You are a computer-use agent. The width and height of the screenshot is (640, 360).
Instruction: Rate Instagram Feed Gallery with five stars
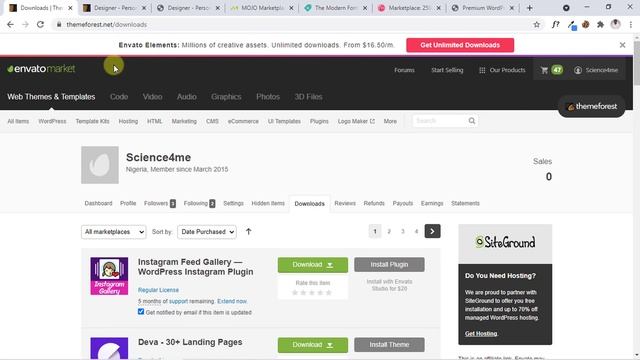(329, 292)
